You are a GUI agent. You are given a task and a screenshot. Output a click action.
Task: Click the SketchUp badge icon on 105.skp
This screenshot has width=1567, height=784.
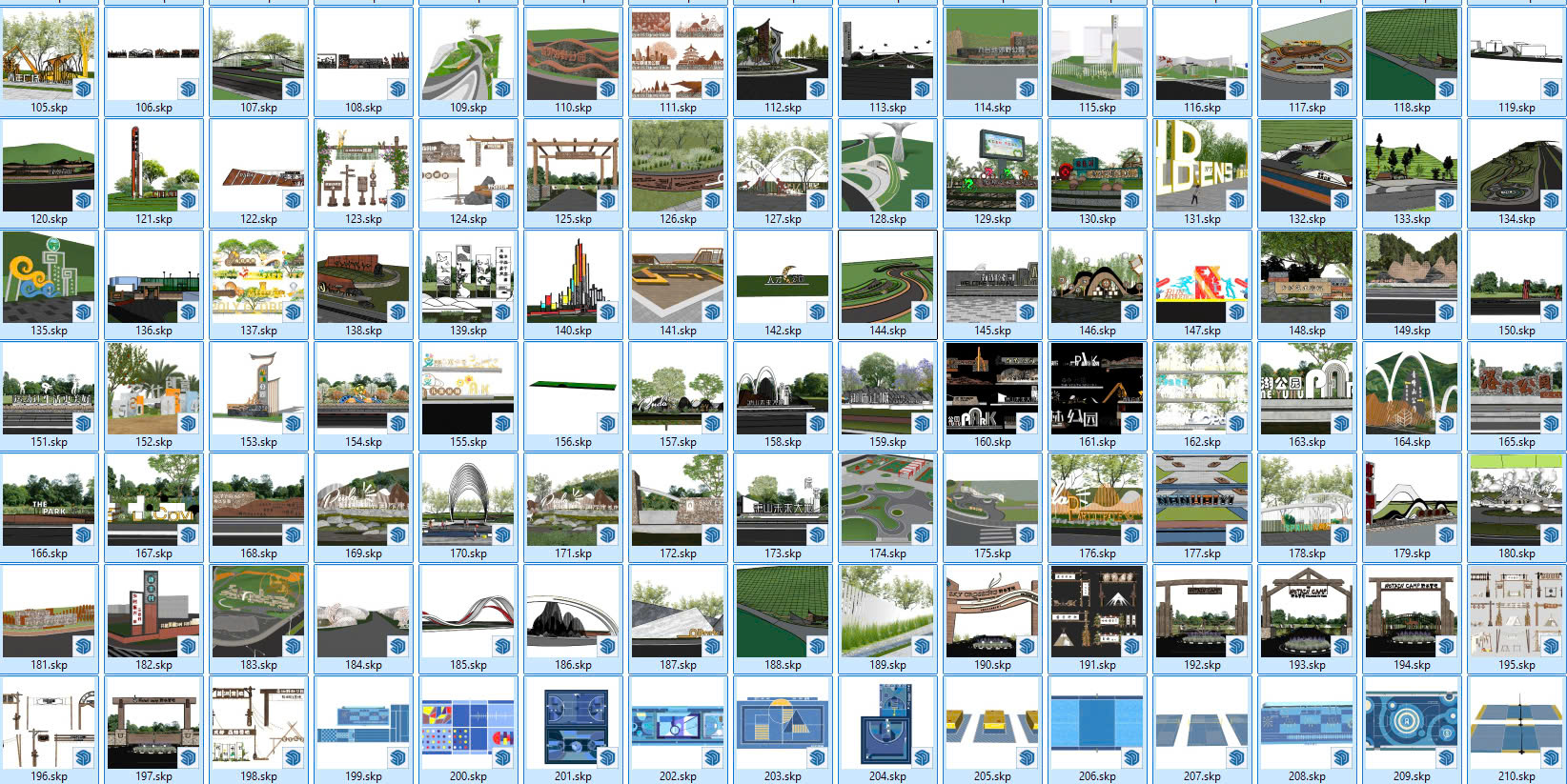click(x=83, y=90)
